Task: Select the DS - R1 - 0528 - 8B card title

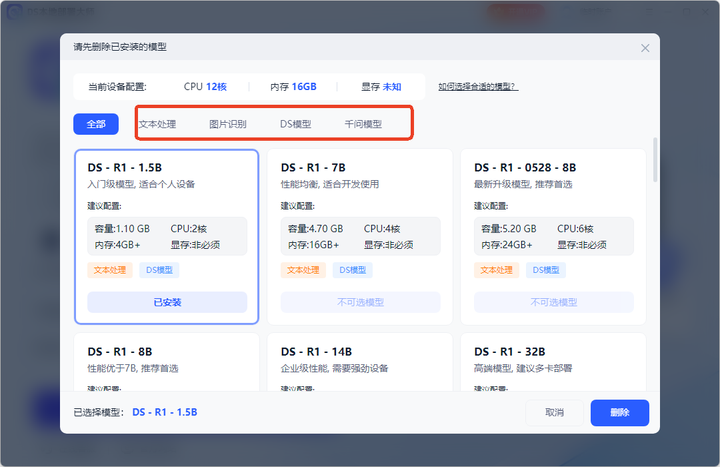Action: pyautogui.click(x=525, y=168)
